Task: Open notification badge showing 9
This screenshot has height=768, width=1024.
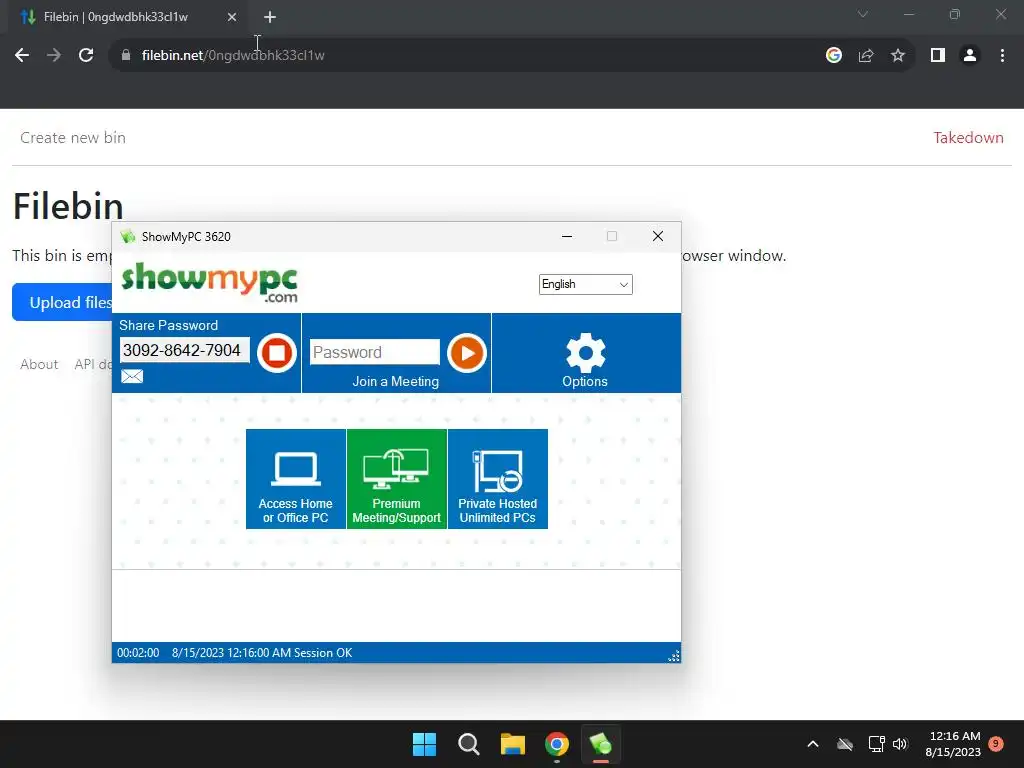Action: tap(996, 744)
